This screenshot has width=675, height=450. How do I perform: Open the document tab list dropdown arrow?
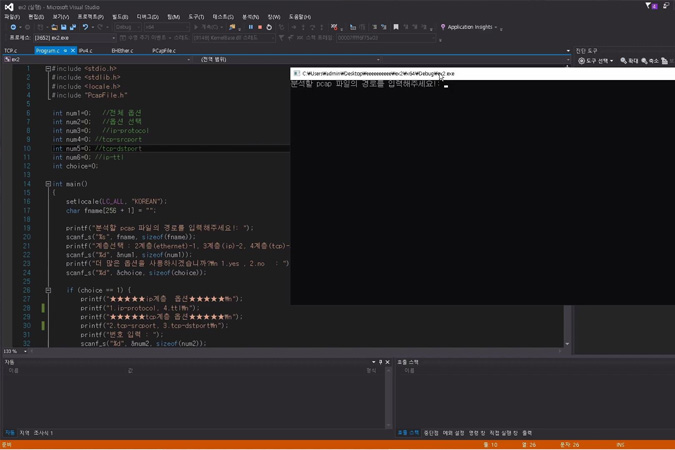(568, 51)
